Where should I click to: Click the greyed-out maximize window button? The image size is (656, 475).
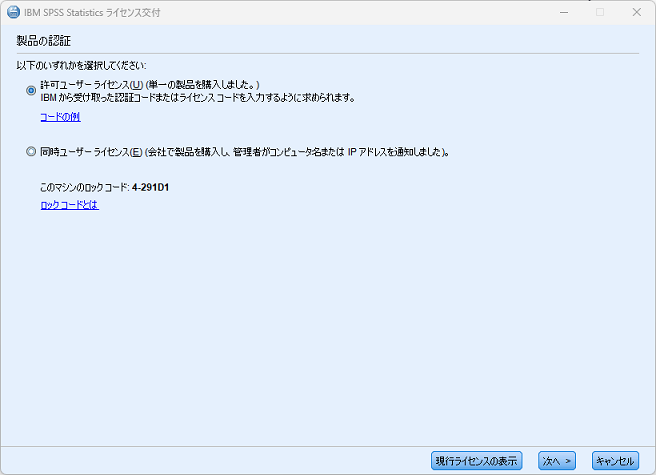(600, 13)
